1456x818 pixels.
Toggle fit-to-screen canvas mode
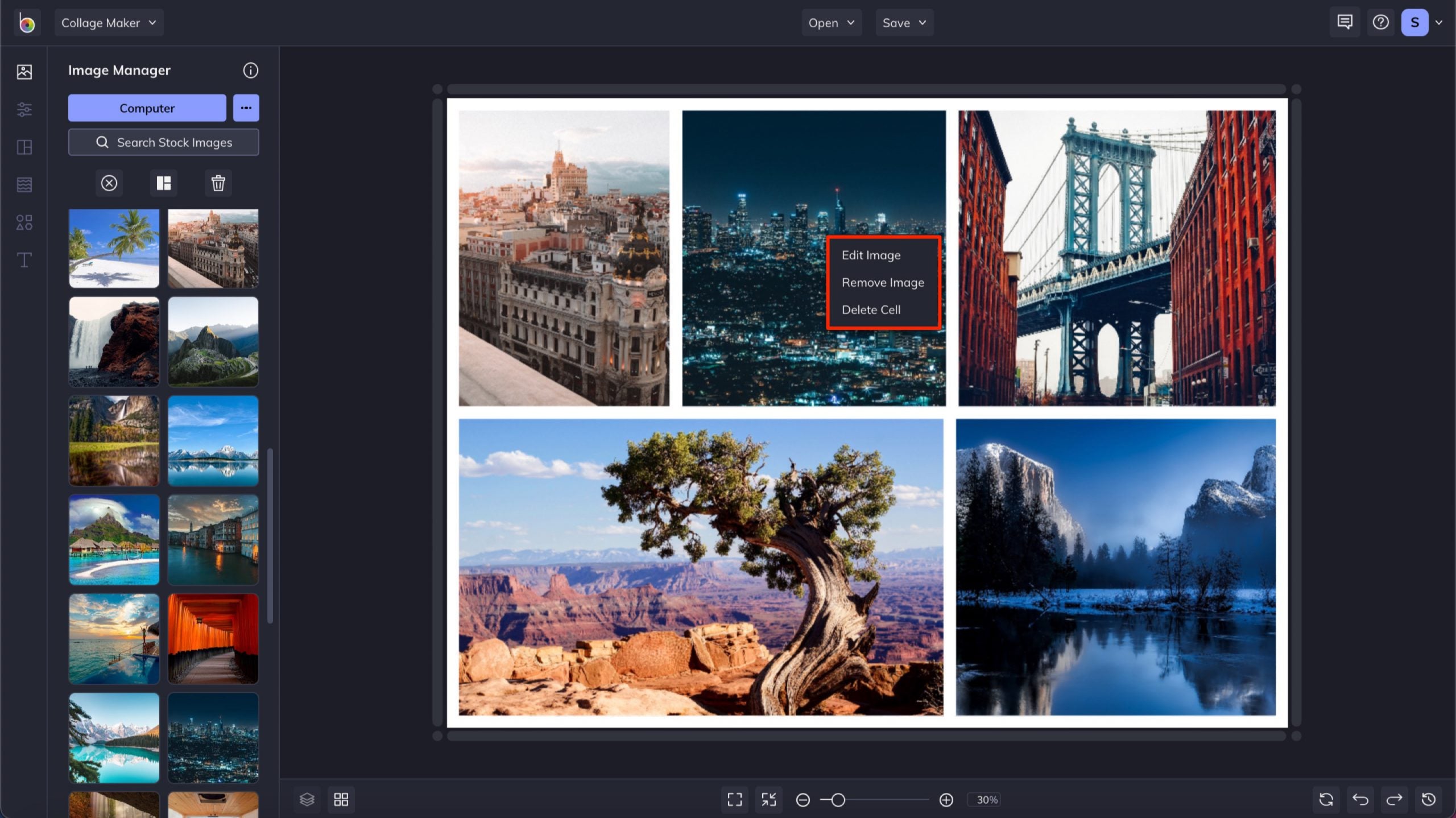coord(768,799)
